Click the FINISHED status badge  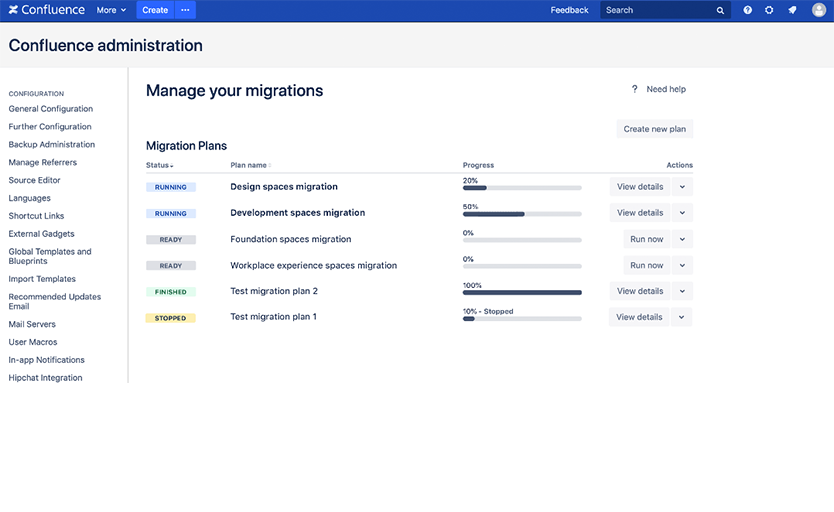pyautogui.click(x=171, y=292)
